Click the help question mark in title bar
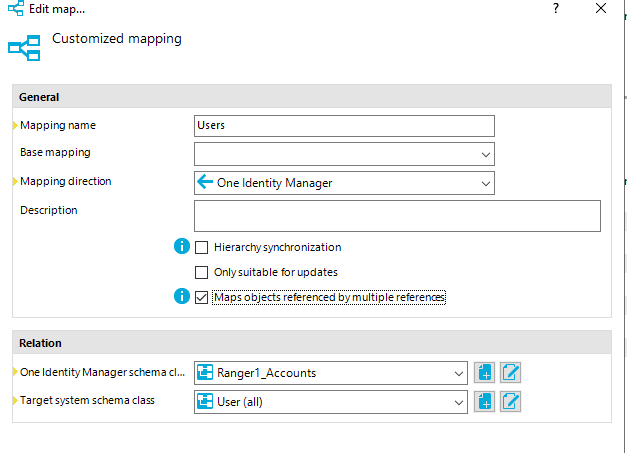 click(x=556, y=8)
